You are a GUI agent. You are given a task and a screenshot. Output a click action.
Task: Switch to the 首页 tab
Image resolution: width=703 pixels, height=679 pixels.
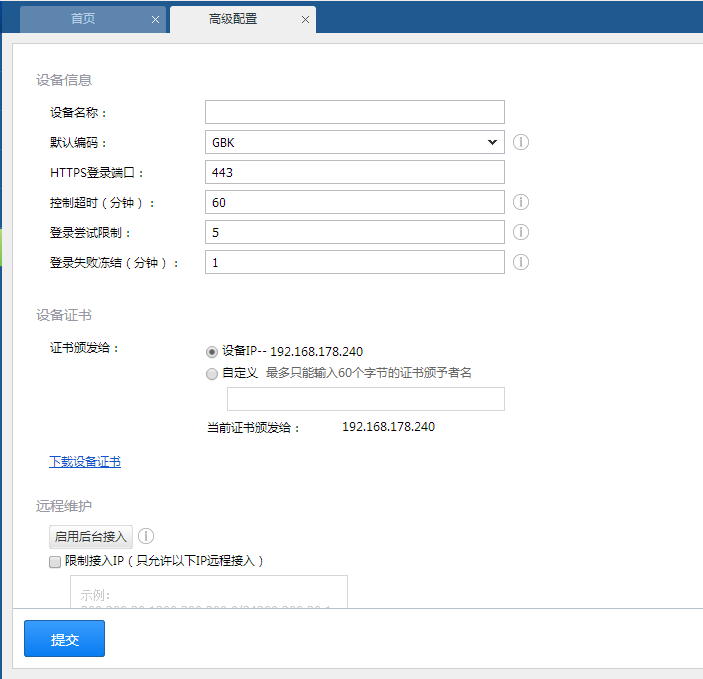[x=93, y=19]
